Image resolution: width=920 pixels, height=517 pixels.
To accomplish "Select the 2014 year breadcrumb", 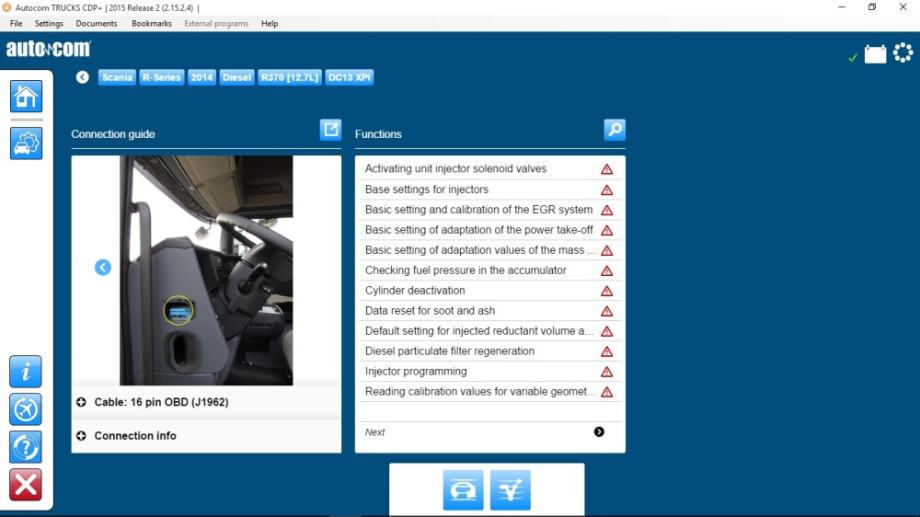I will tap(202, 77).
